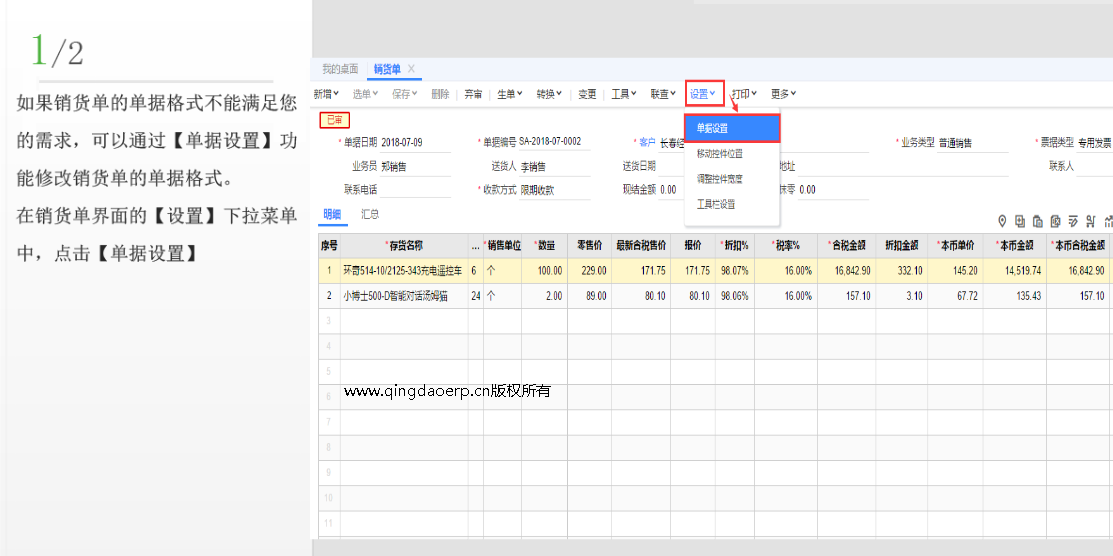Open the 更多 dropdown menu
The height and width of the screenshot is (556, 1113).
point(783,94)
